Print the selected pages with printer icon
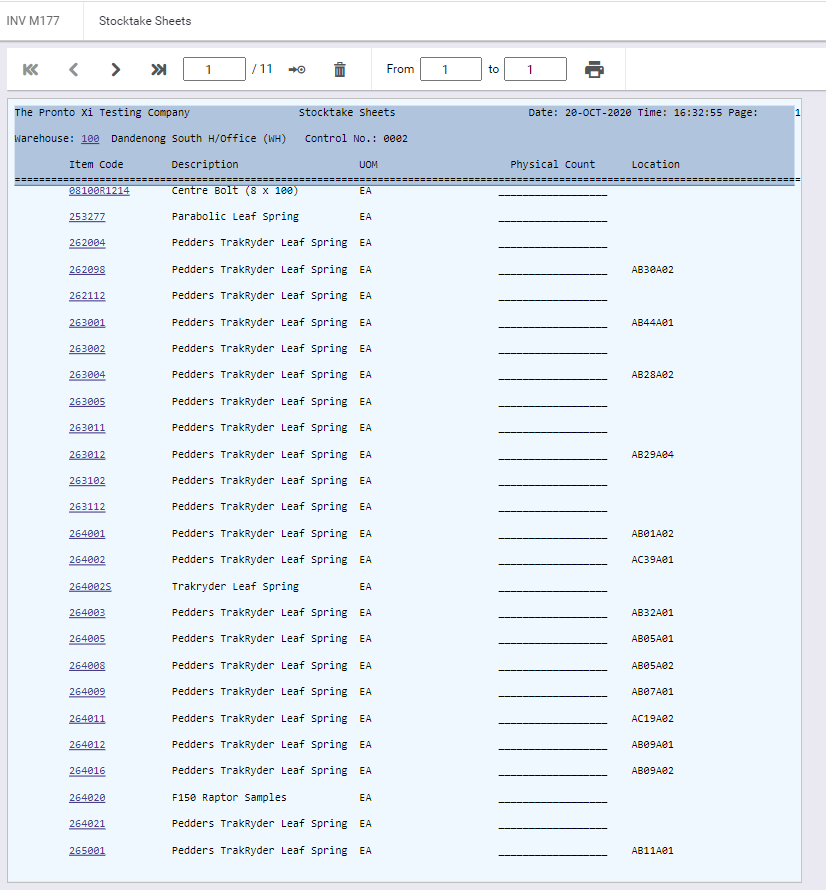This screenshot has height=890, width=826. coord(594,69)
